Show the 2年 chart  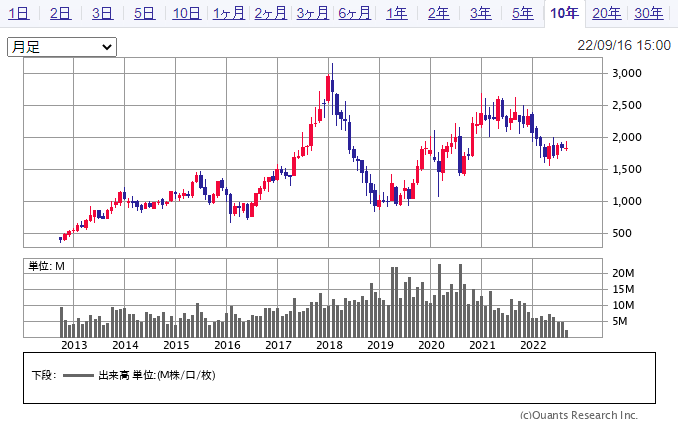(x=439, y=13)
